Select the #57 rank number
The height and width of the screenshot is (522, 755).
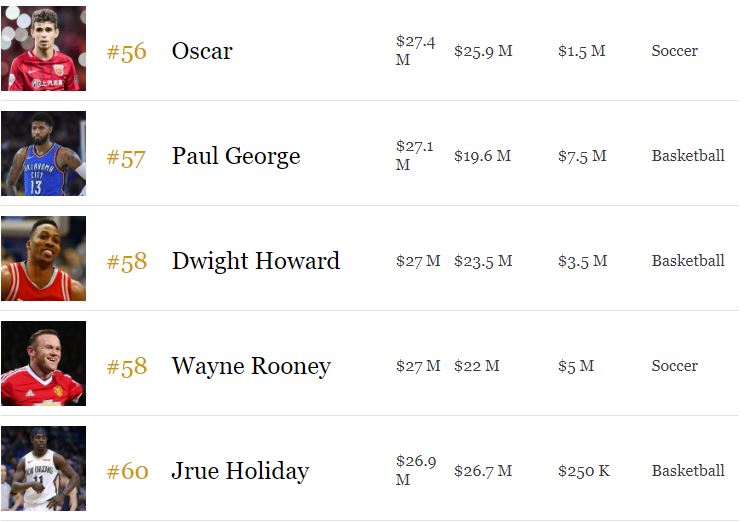click(x=126, y=157)
